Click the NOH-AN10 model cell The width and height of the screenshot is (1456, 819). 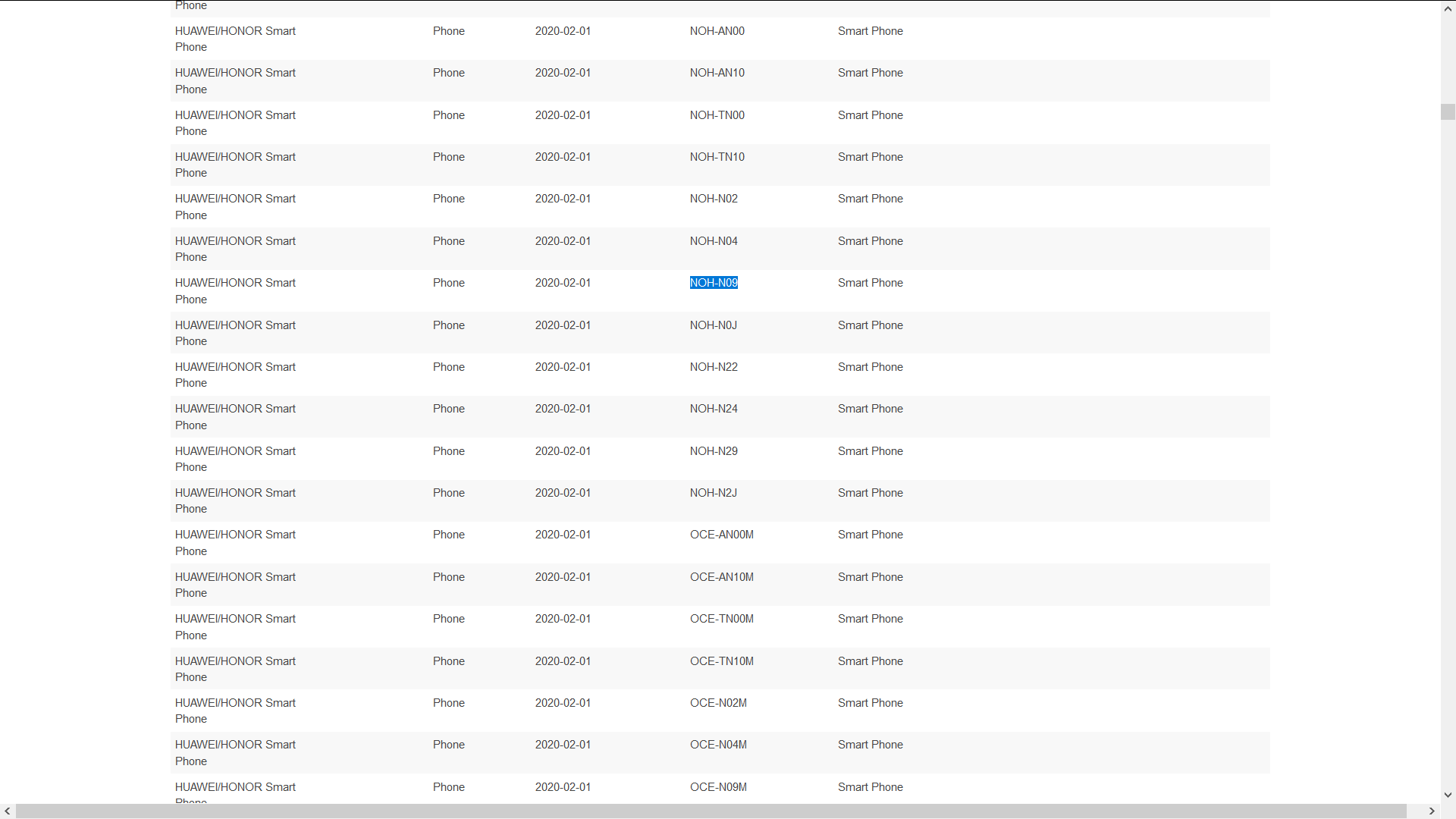(x=717, y=73)
